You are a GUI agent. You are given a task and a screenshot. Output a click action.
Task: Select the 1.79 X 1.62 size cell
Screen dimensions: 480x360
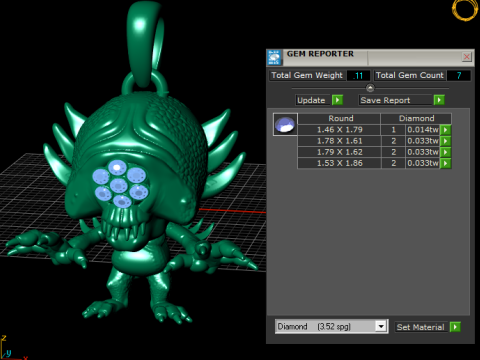pos(339,152)
